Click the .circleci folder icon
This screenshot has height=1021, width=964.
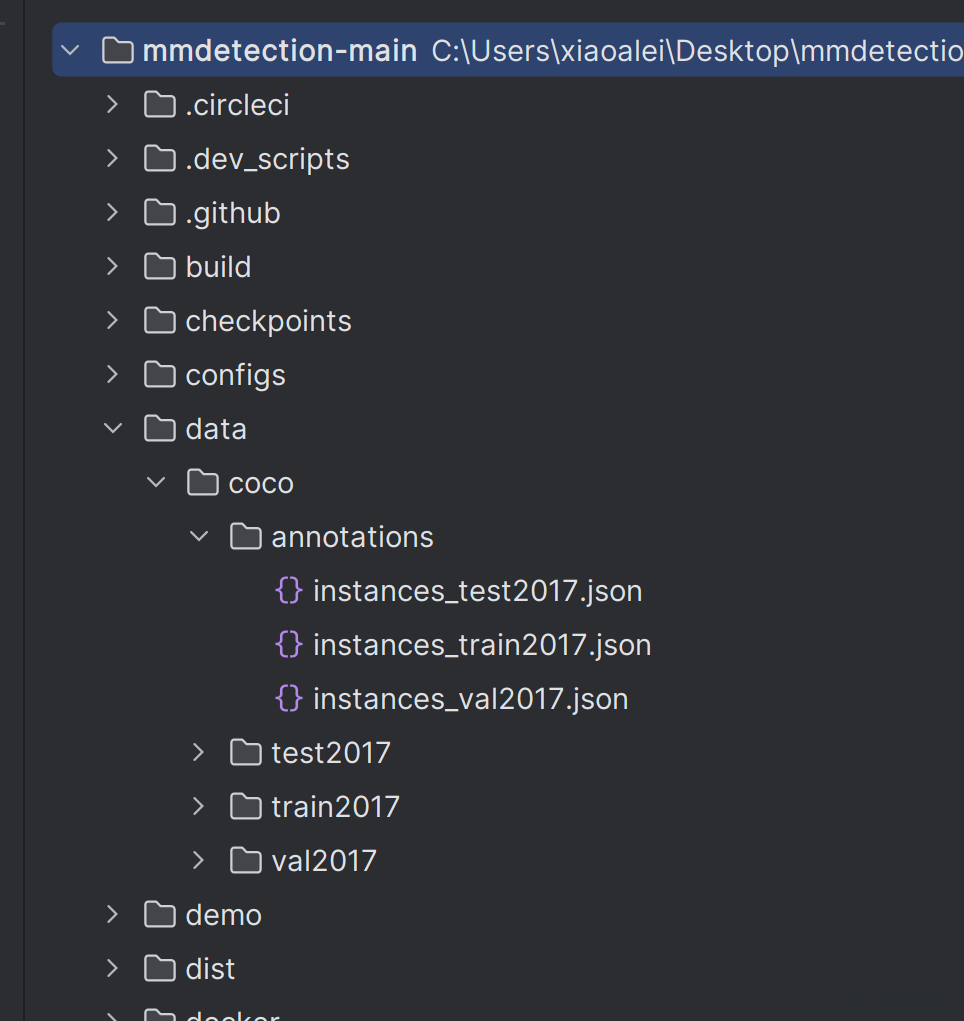160,105
